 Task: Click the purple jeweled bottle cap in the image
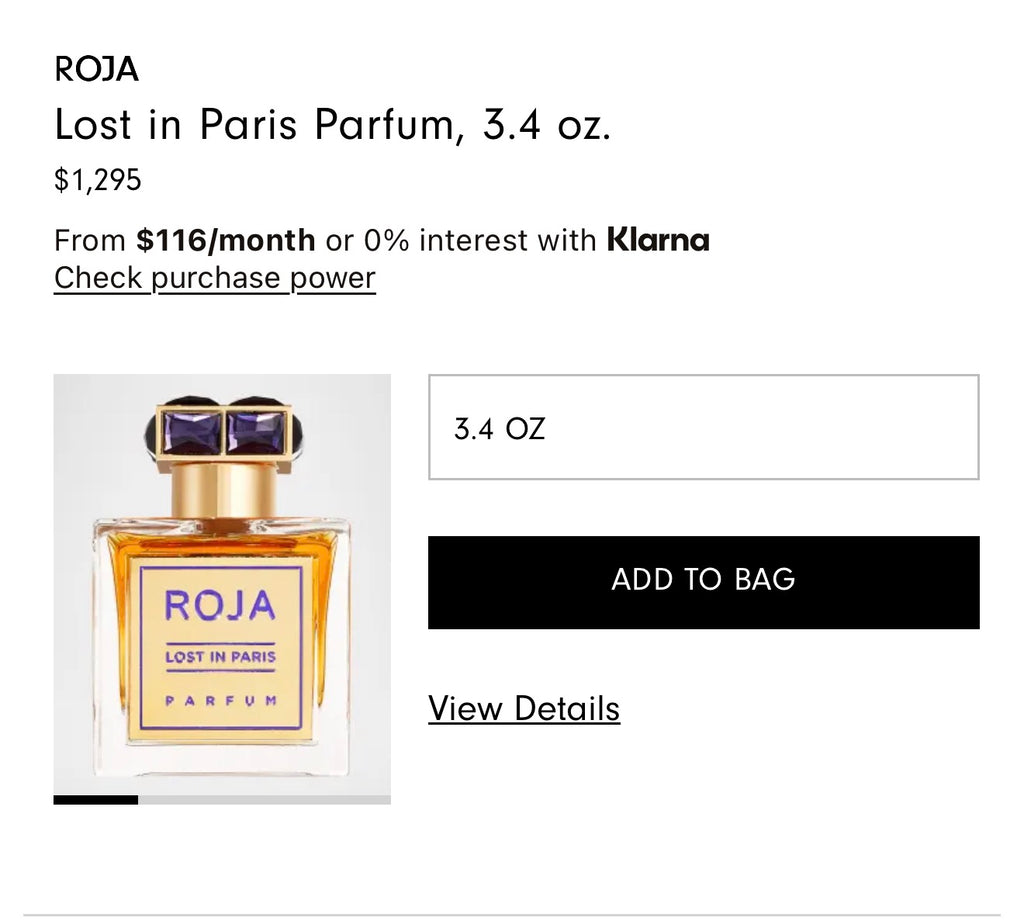pos(223,430)
